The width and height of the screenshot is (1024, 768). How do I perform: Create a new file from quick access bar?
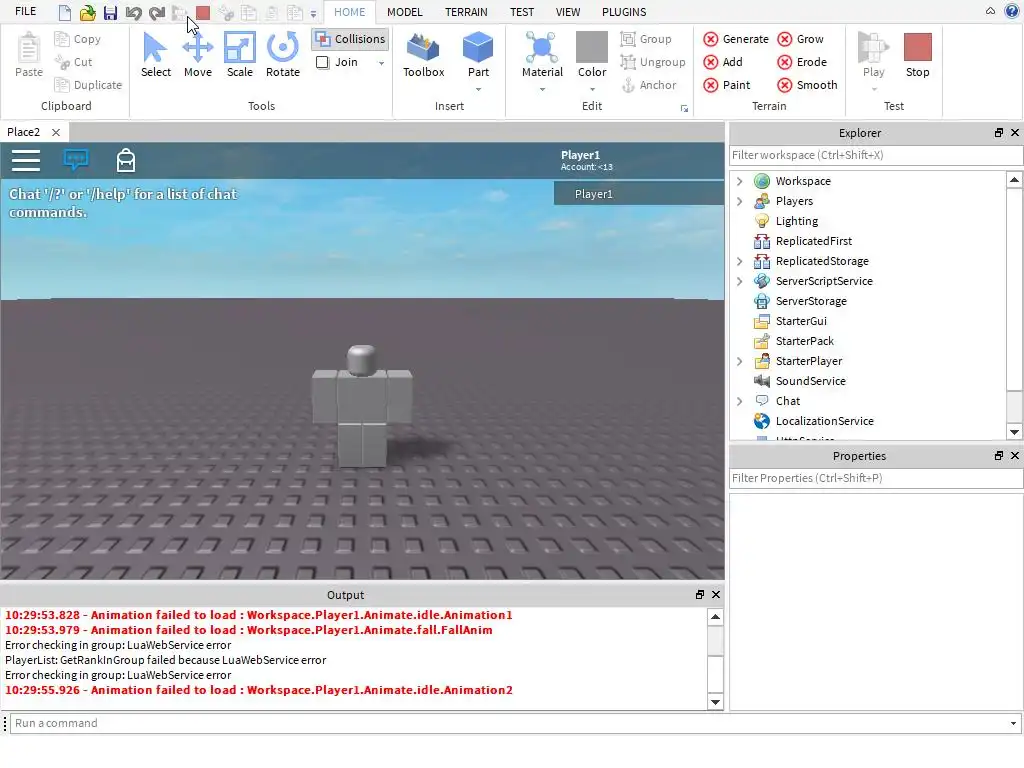tap(65, 12)
